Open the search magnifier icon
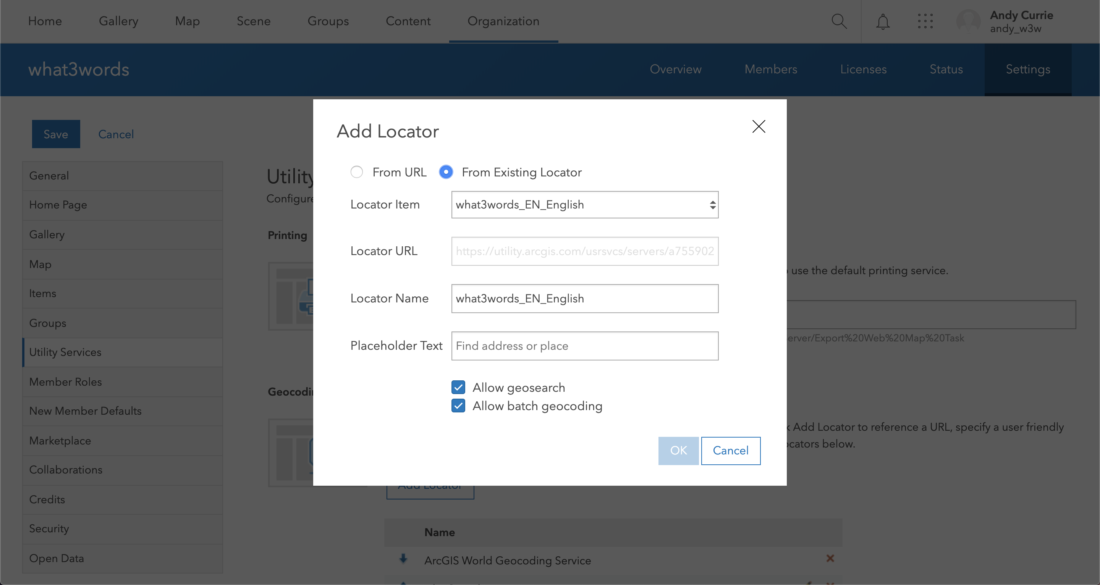This screenshot has height=585, width=1100. [x=839, y=21]
